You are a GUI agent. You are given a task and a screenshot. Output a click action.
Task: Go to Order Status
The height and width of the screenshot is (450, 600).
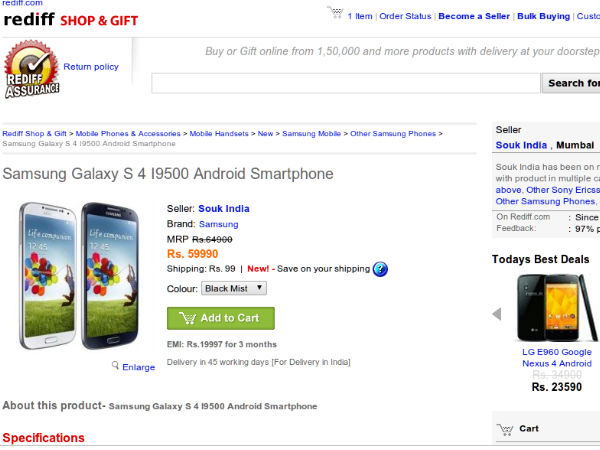coord(405,16)
